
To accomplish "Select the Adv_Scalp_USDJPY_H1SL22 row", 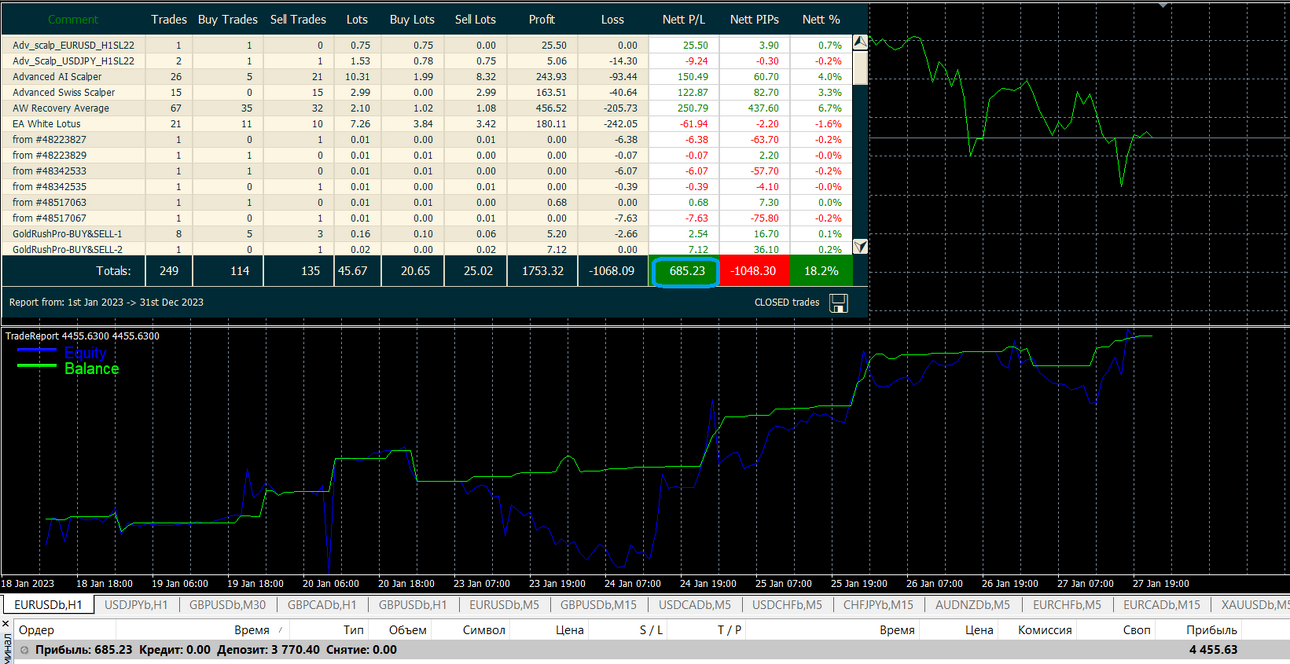I will pos(427,61).
